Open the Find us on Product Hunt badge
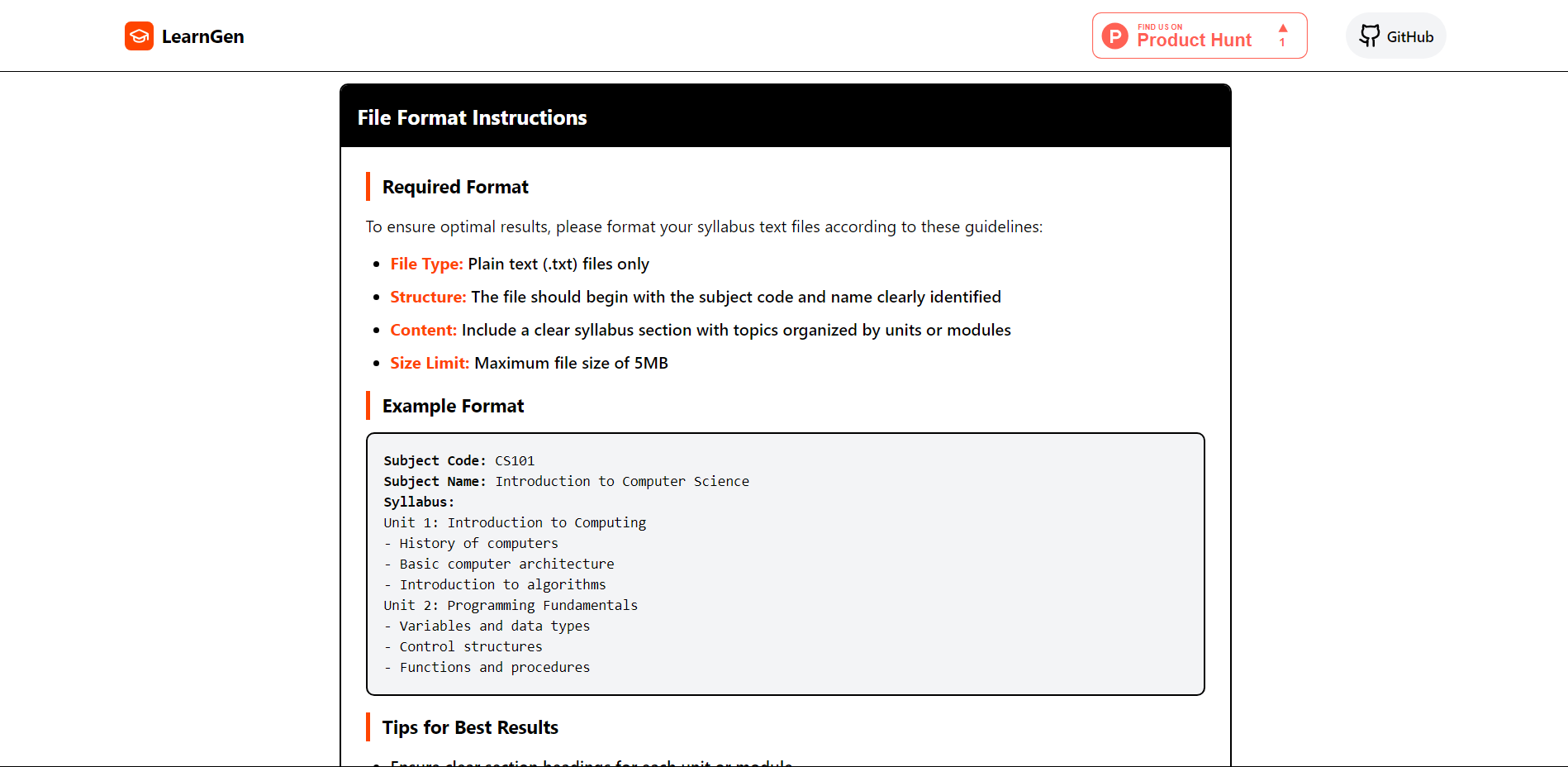 point(1200,36)
